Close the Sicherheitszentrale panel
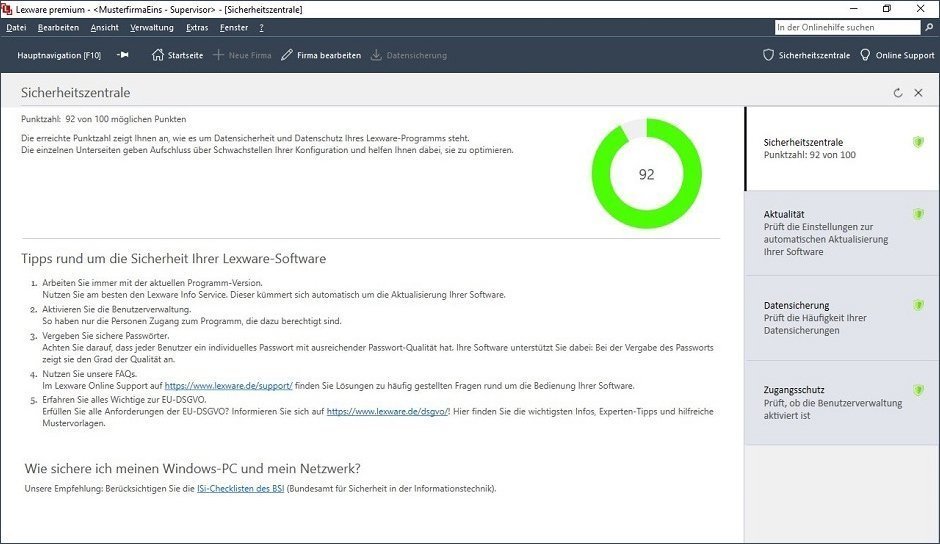The width and height of the screenshot is (940, 544). (x=918, y=93)
